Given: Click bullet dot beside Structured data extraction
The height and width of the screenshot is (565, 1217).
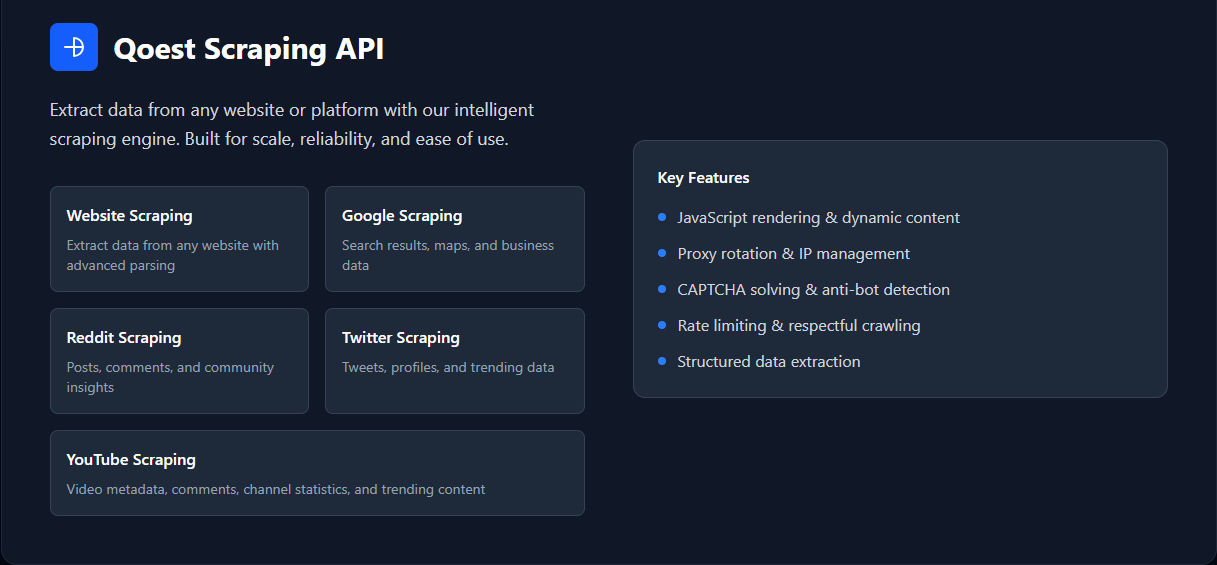Looking at the screenshot, I should [x=662, y=361].
